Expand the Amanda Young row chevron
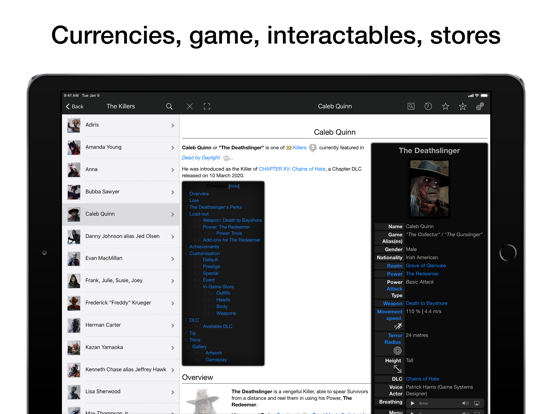 pos(172,148)
